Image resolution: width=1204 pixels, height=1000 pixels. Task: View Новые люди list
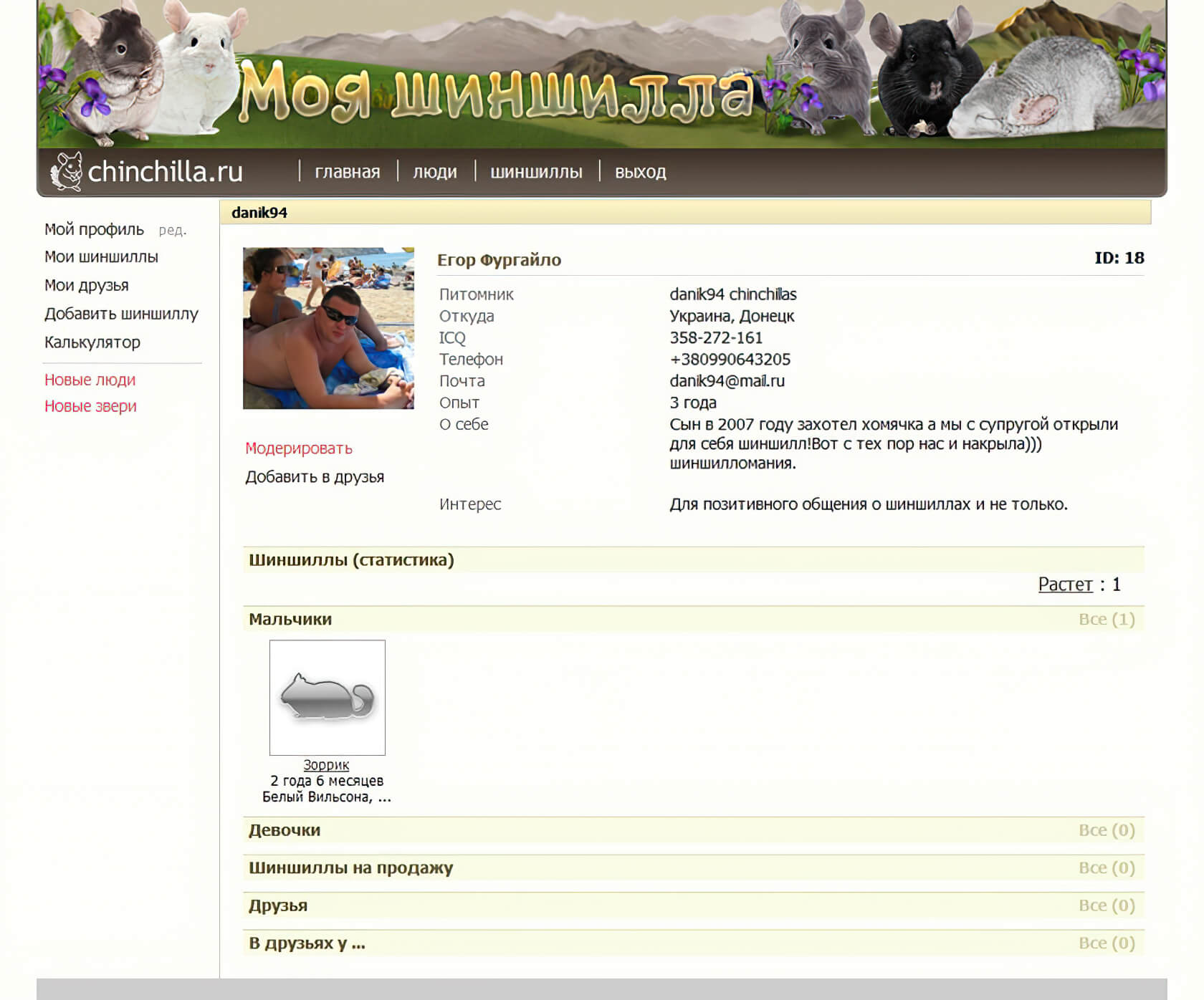(90, 380)
